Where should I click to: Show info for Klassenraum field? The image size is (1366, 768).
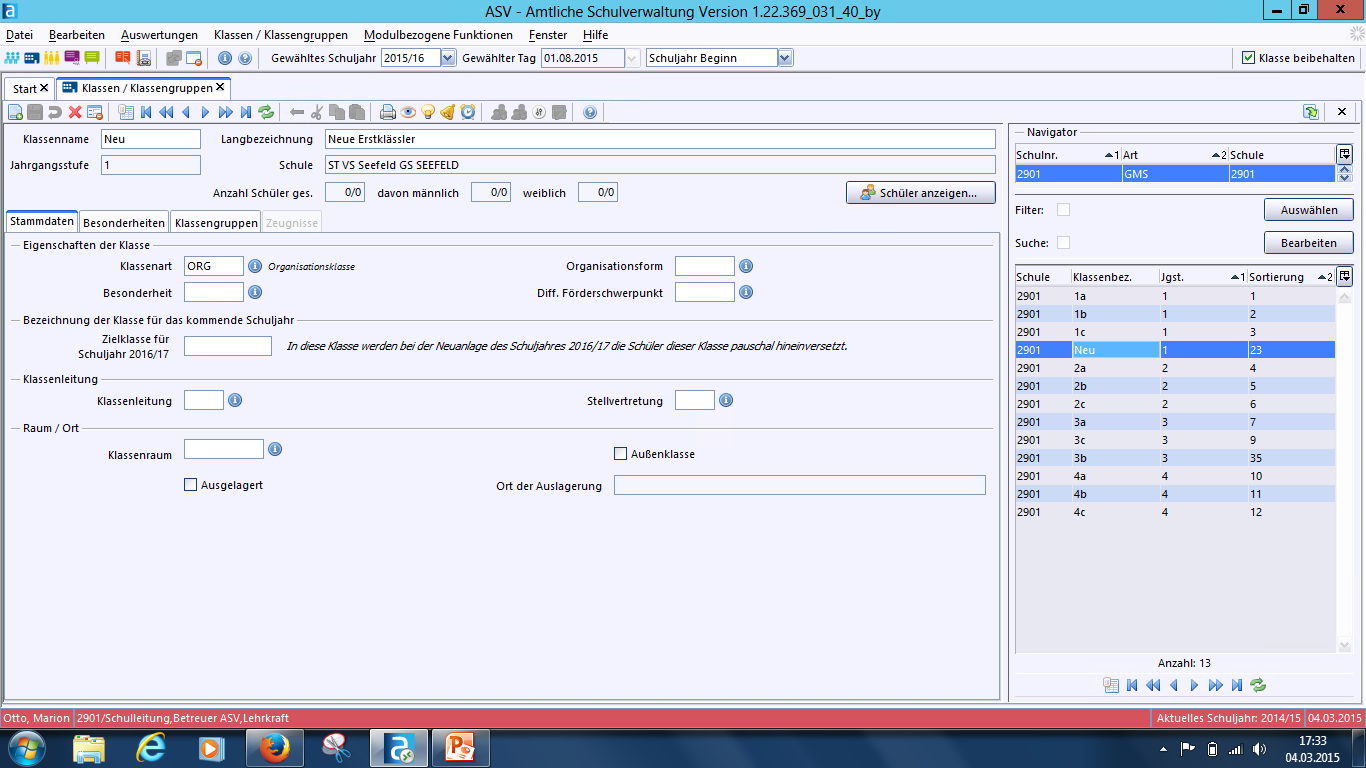coord(275,449)
